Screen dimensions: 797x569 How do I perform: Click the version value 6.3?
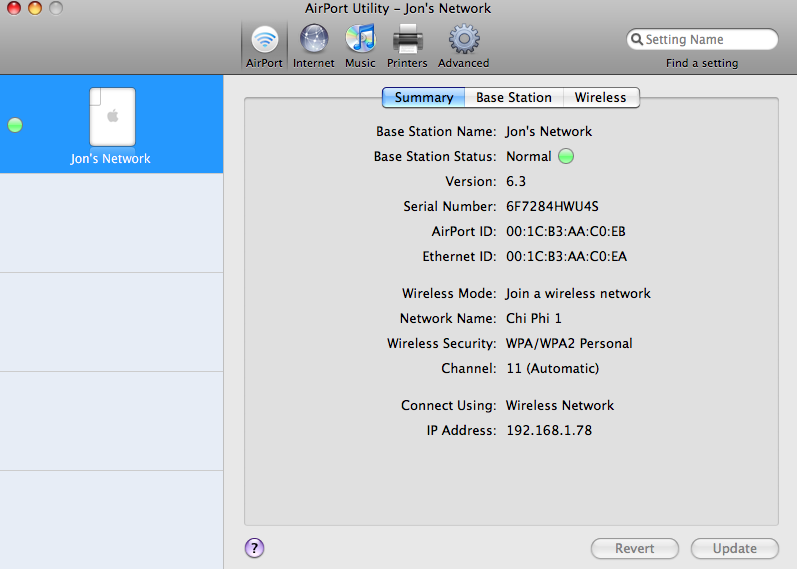point(516,182)
